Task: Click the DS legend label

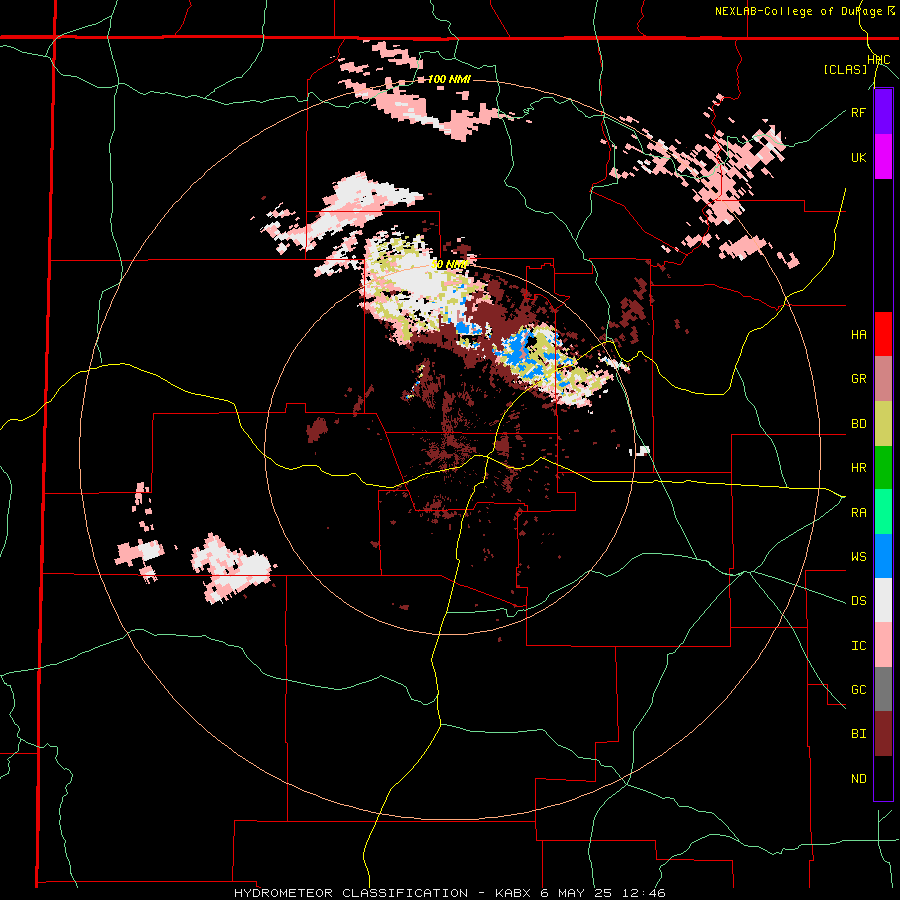Action: (x=859, y=601)
